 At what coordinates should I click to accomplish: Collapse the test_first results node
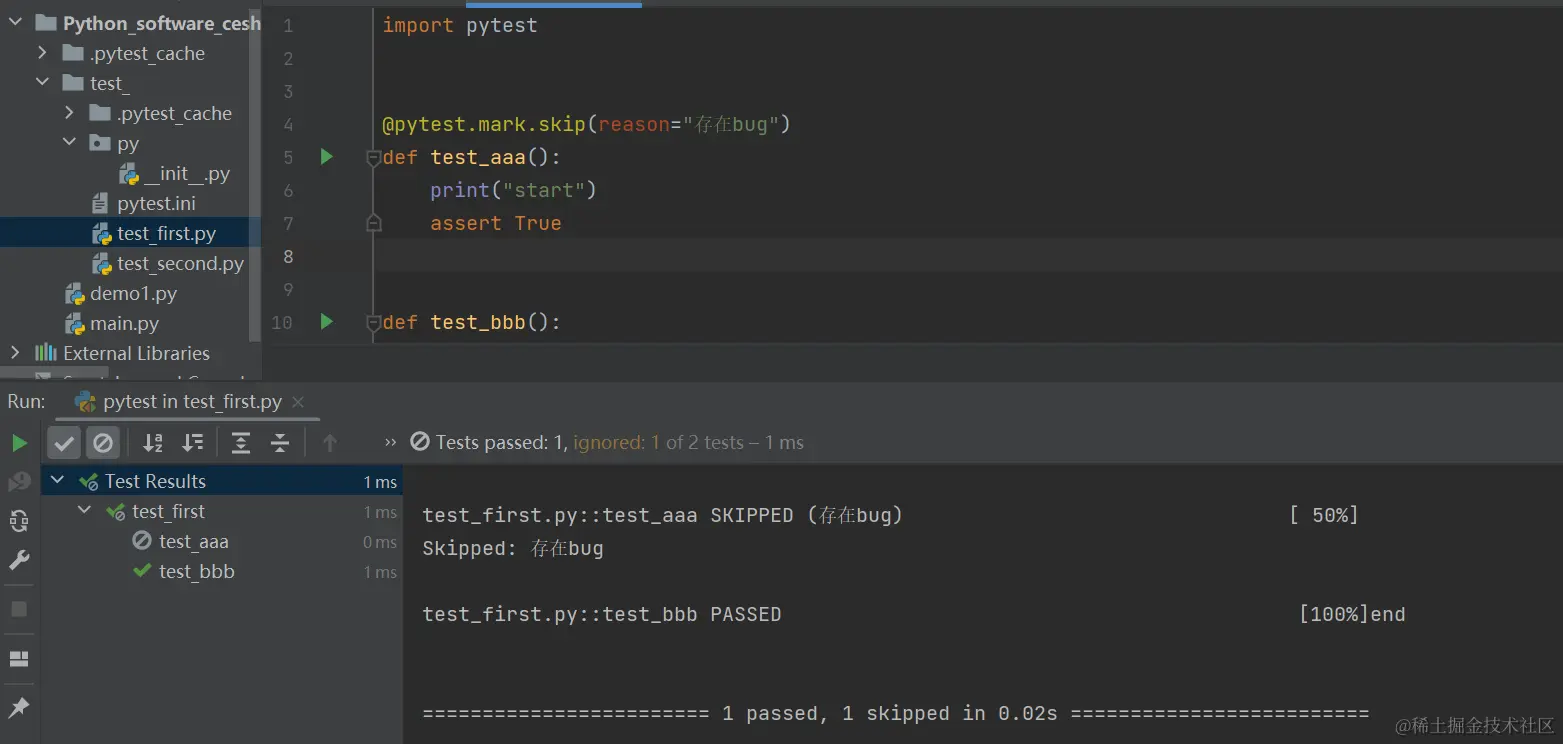click(85, 511)
